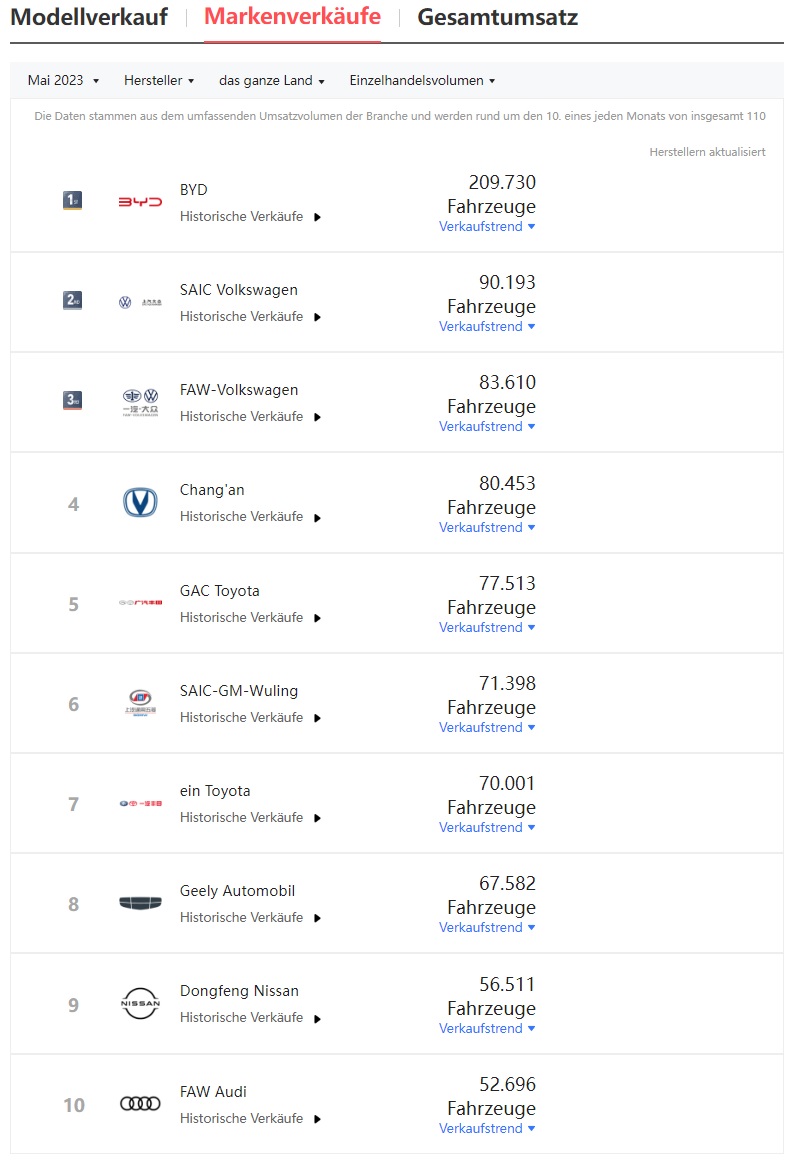Click the Dongfeng Nissan logo
Screen dimensions: 796x1164
(140, 1003)
